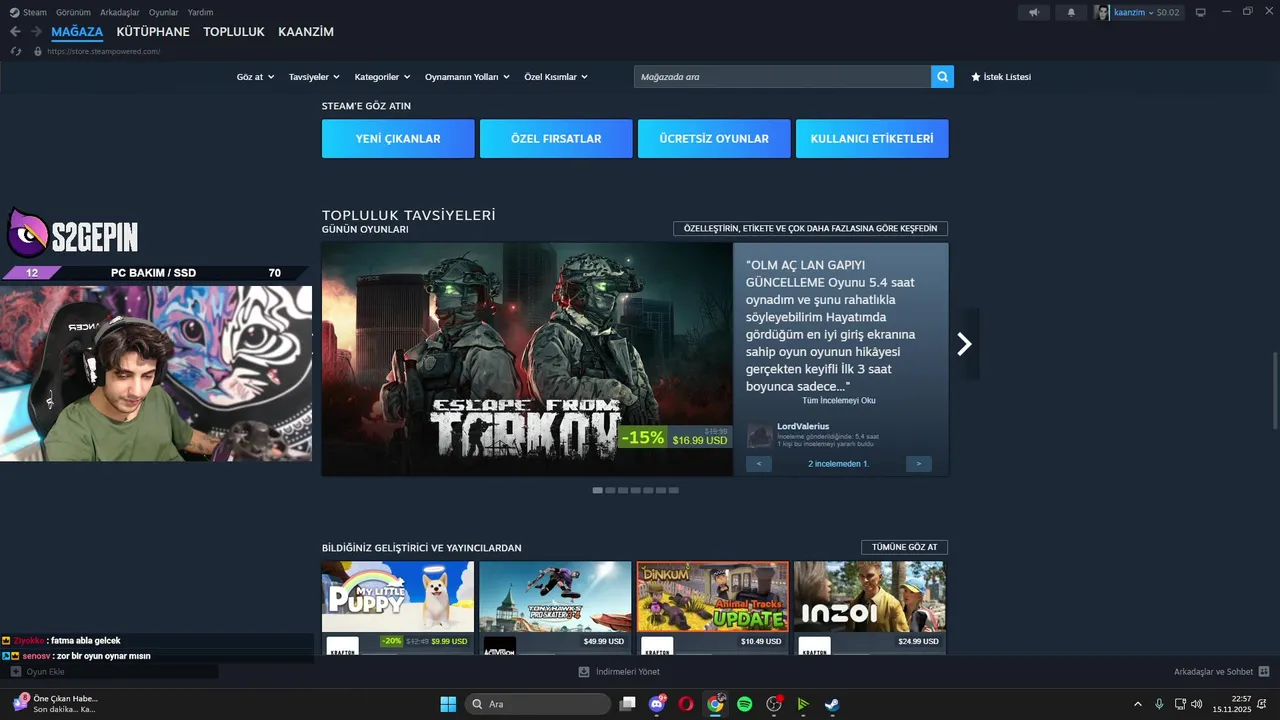The image size is (1280, 720).
Task: Open the Arkadaşlar ve Sohbet chat icon
Action: [x=1264, y=672]
